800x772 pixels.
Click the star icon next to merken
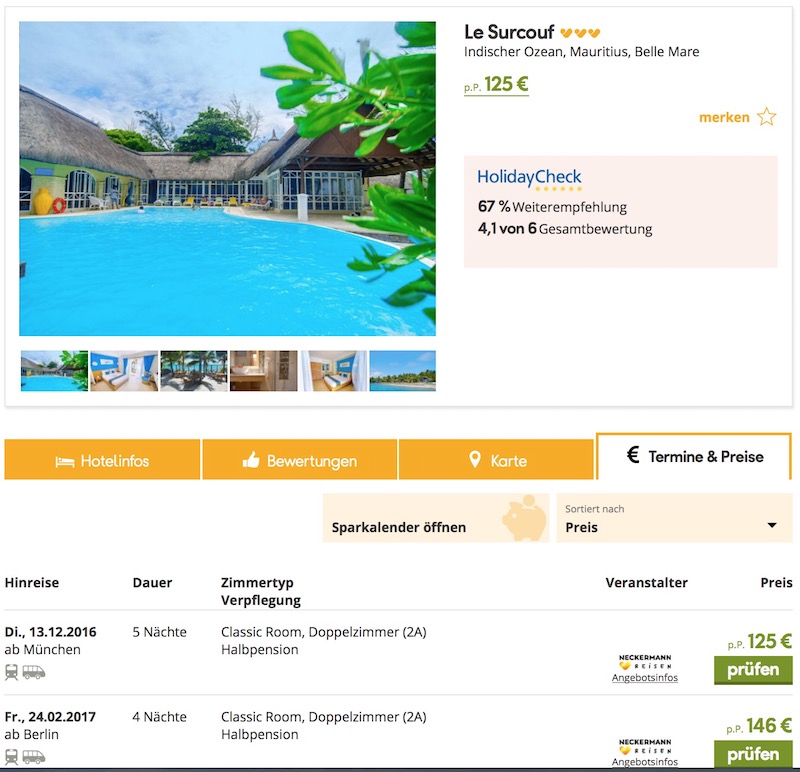pyautogui.click(x=766, y=117)
